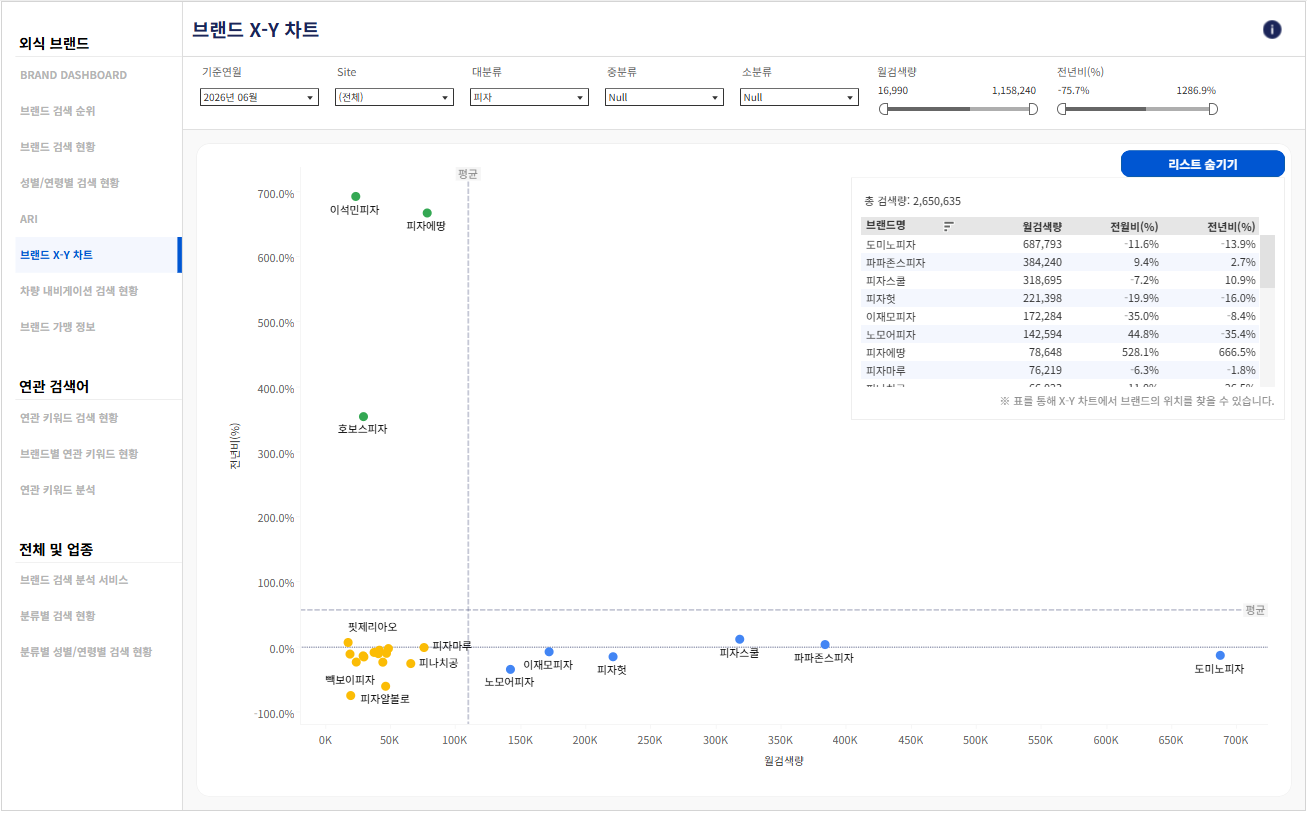Viewport: 1307px width, 813px height.
Task: Click the 666.5% year-over-year cell
Action: coord(1239,352)
